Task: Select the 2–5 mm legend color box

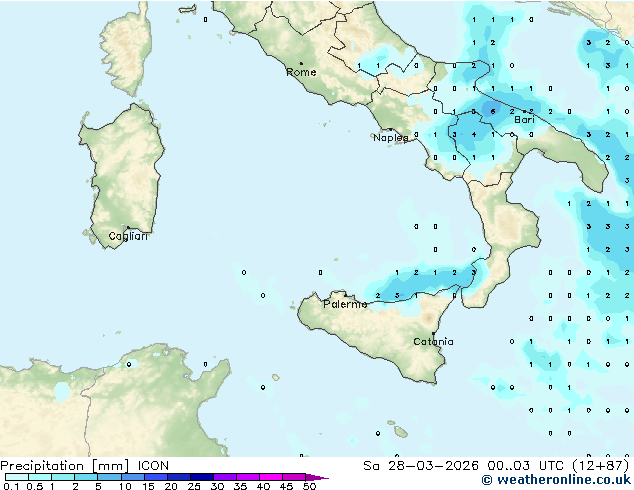Action: (x=86, y=477)
